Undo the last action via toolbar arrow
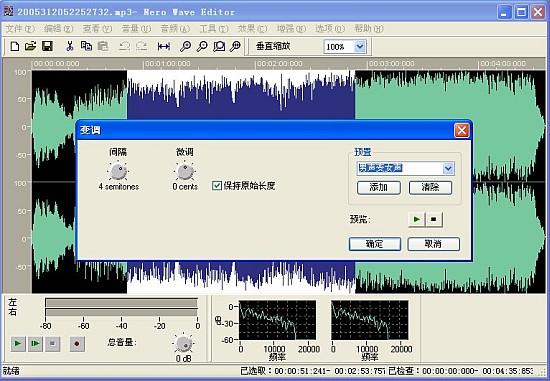 pyautogui.click(x=125, y=46)
